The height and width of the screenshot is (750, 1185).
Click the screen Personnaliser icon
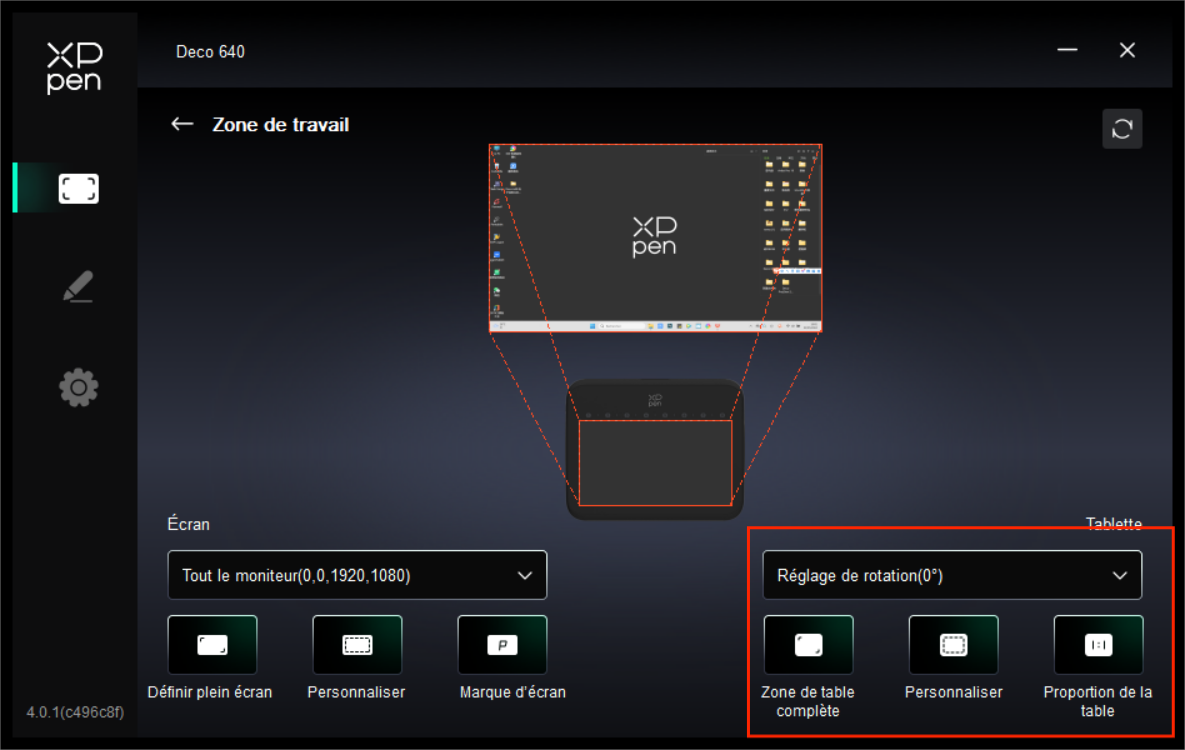tap(357, 645)
